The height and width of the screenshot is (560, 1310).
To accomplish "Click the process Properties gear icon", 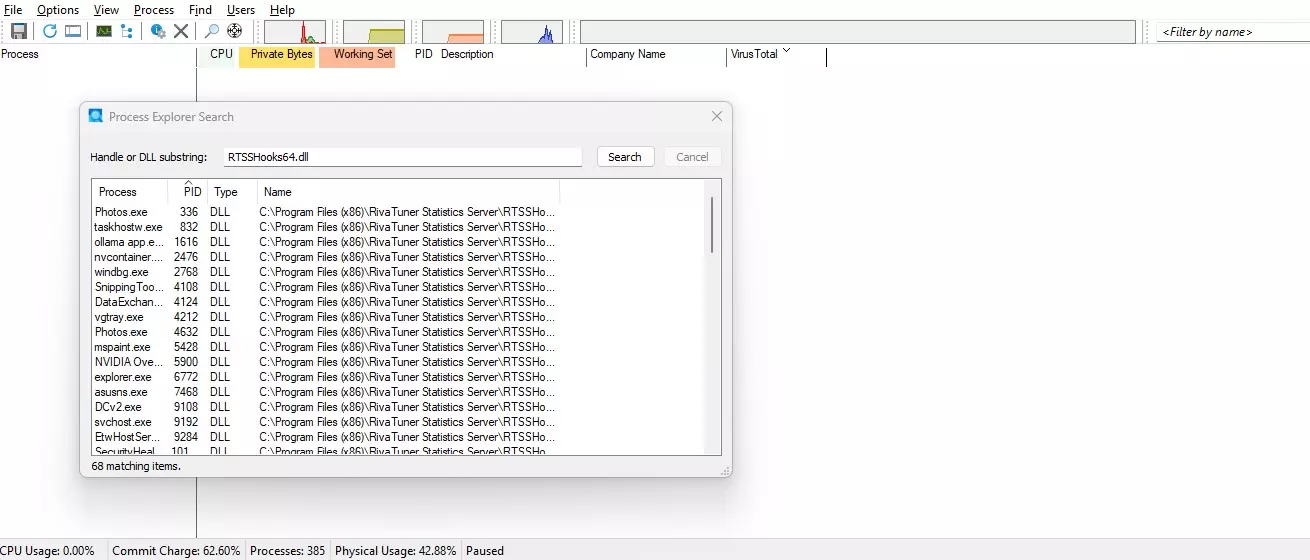I will [158, 31].
